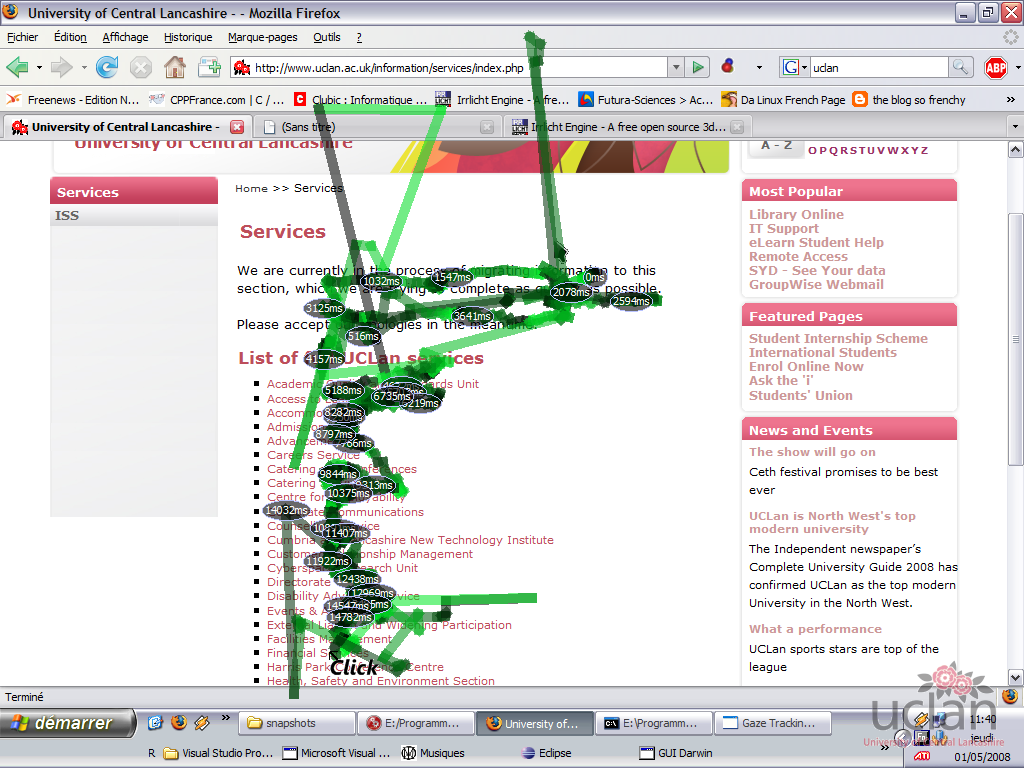Click the Adblock Plus ABP icon
This screenshot has width=1024, height=768.
click(x=996, y=67)
